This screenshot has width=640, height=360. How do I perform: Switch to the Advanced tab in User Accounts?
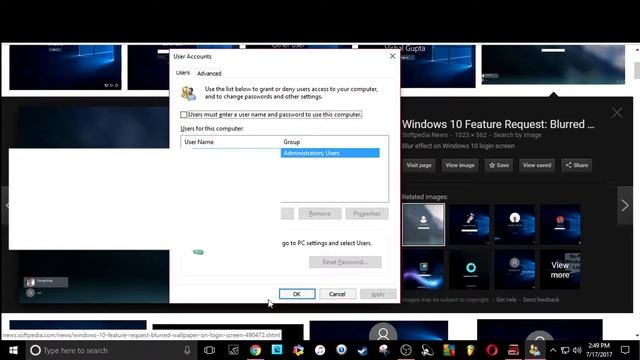(x=209, y=73)
